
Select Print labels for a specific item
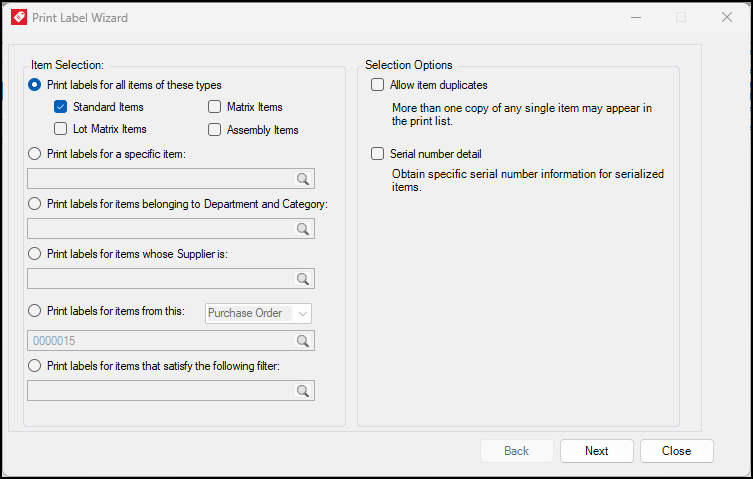[35, 154]
